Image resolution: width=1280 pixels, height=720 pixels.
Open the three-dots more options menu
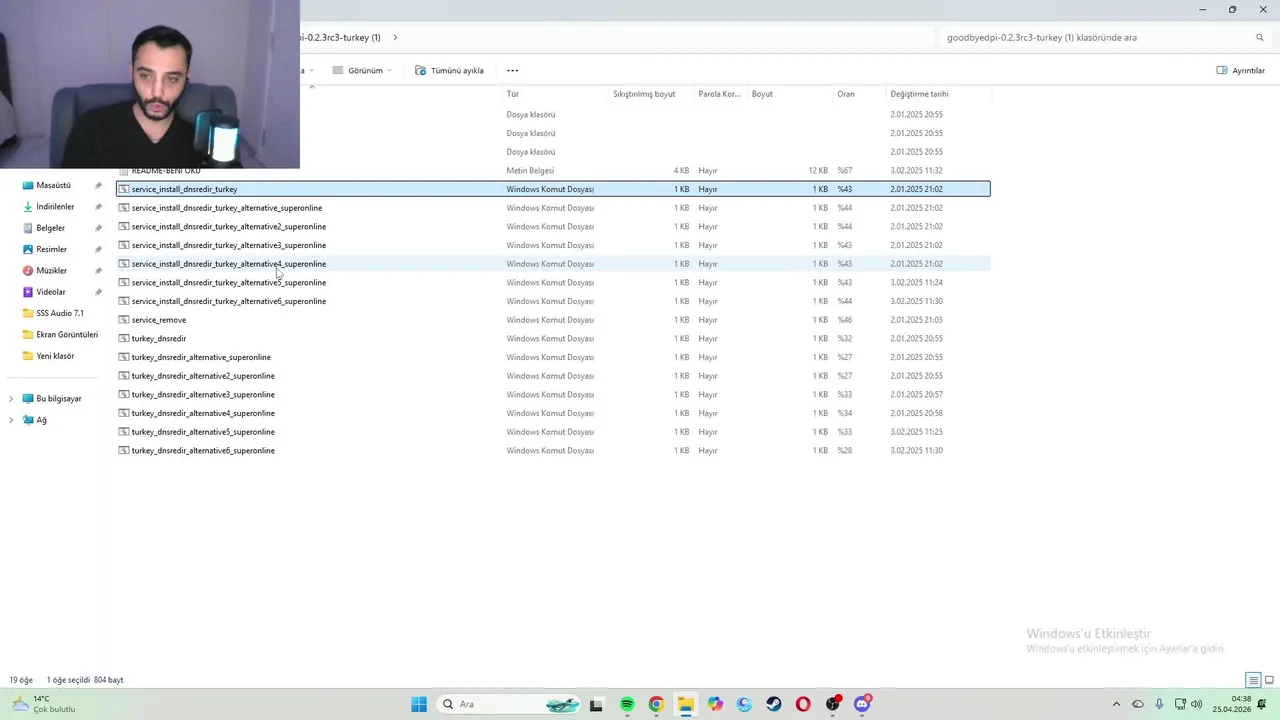pyautogui.click(x=512, y=70)
